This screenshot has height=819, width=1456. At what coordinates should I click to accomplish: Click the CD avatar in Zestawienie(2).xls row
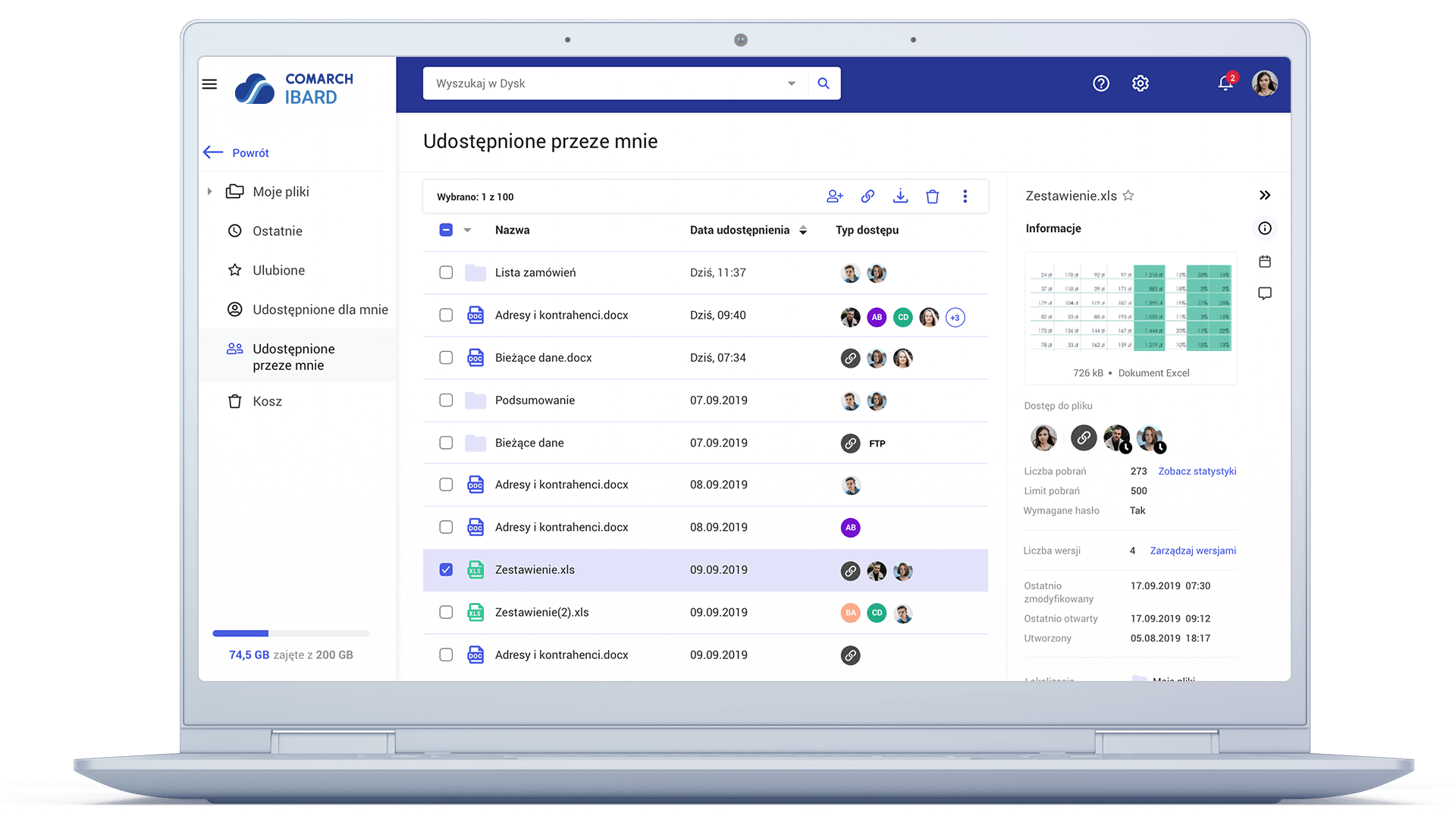point(877,613)
